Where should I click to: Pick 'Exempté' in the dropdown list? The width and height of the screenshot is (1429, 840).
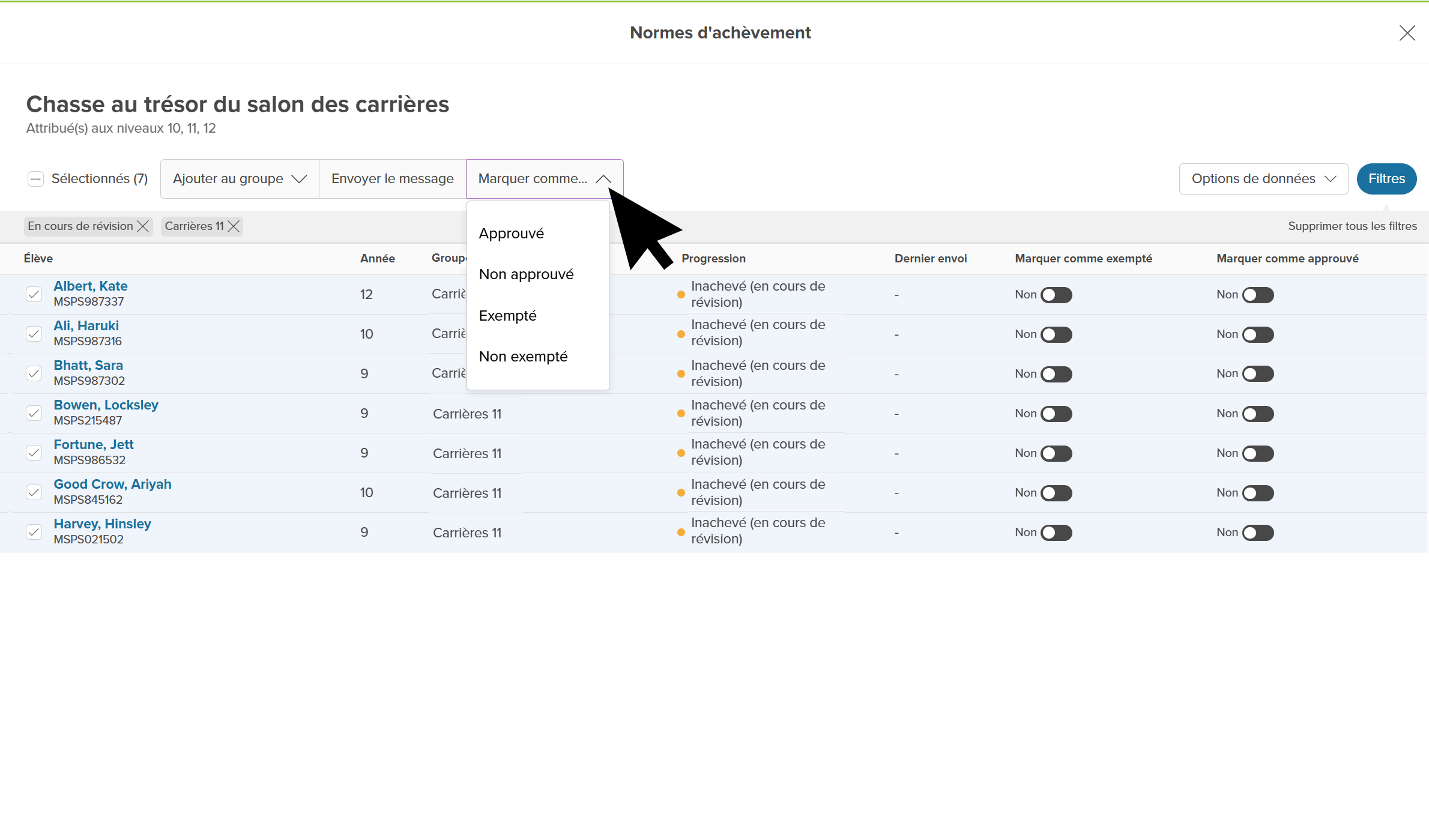point(508,316)
